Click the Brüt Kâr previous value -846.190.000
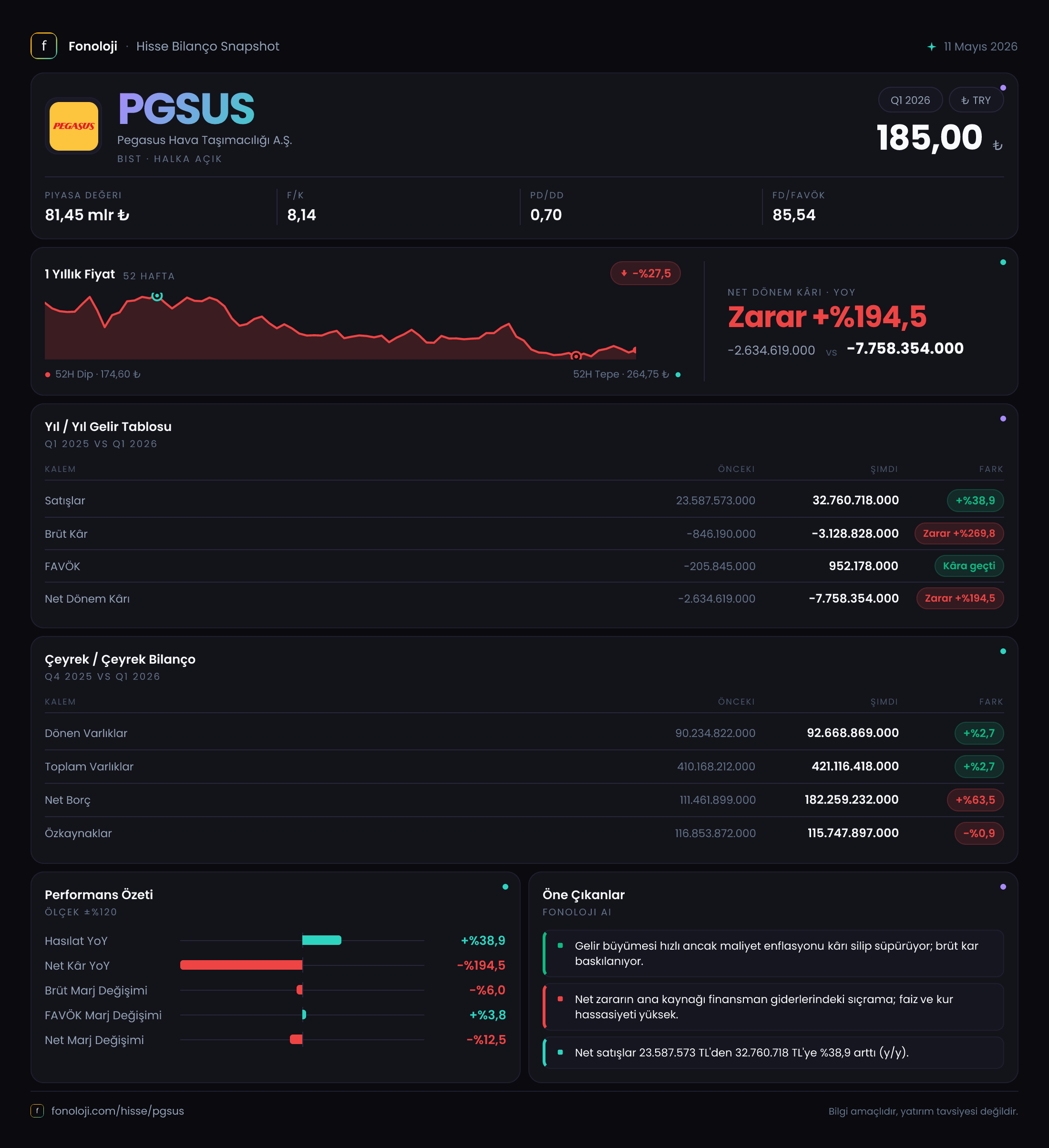Screen dimensions: 1049x1148 [721, 534]
